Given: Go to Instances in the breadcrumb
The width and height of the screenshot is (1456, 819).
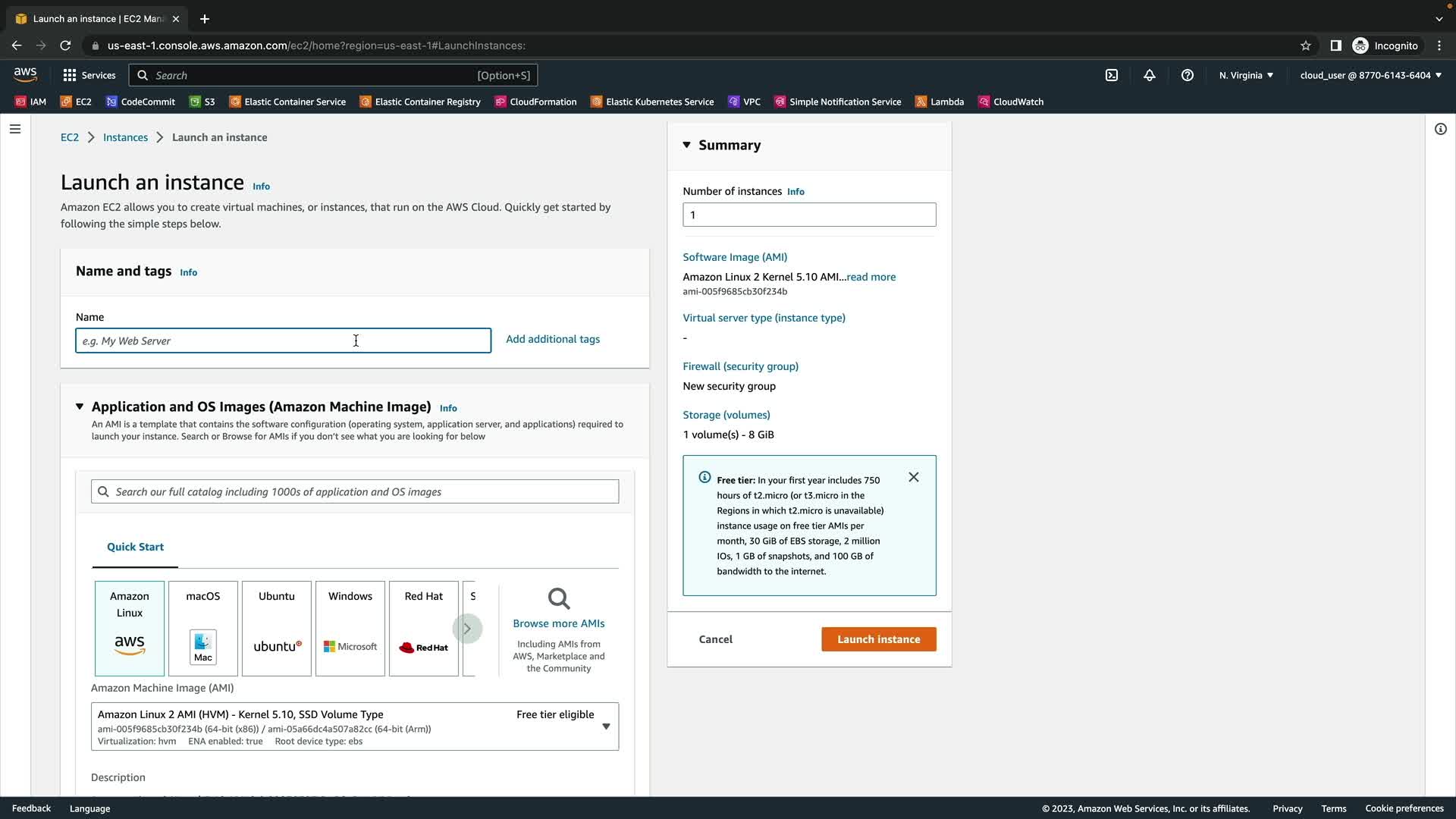Looking at the screenshot, I should pyautogui.click(x=125, y=137).
